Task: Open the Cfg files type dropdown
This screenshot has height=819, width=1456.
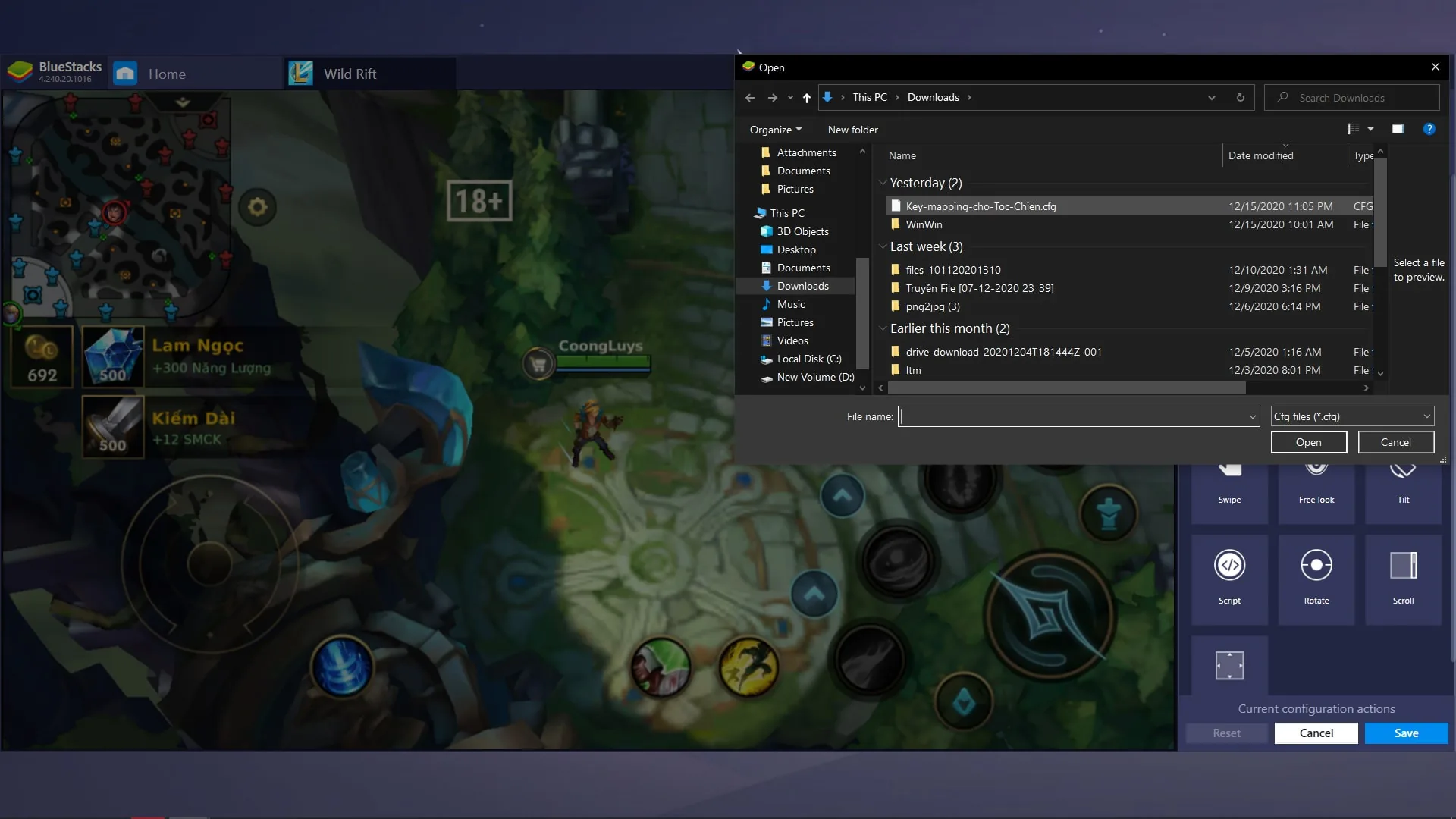Action: point(1352,416)
